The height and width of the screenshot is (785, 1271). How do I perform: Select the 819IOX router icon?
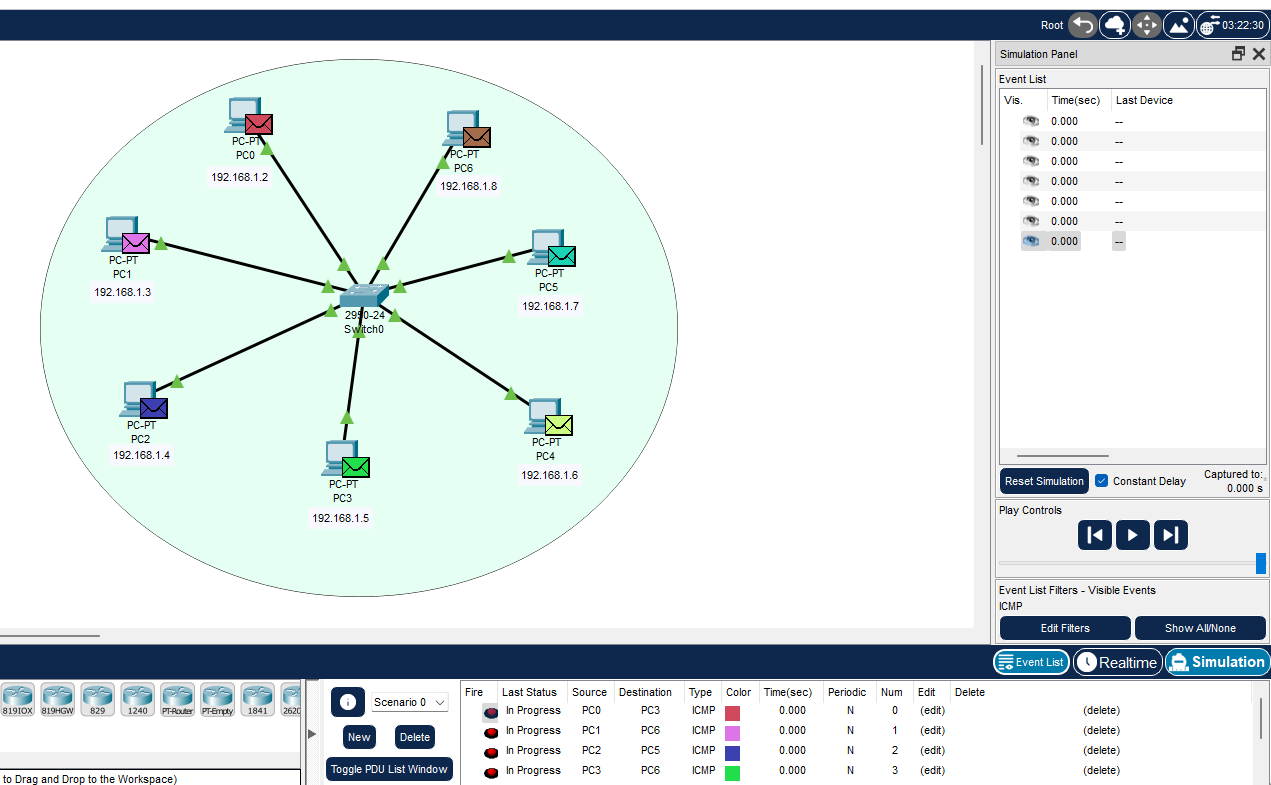[17, 699]
